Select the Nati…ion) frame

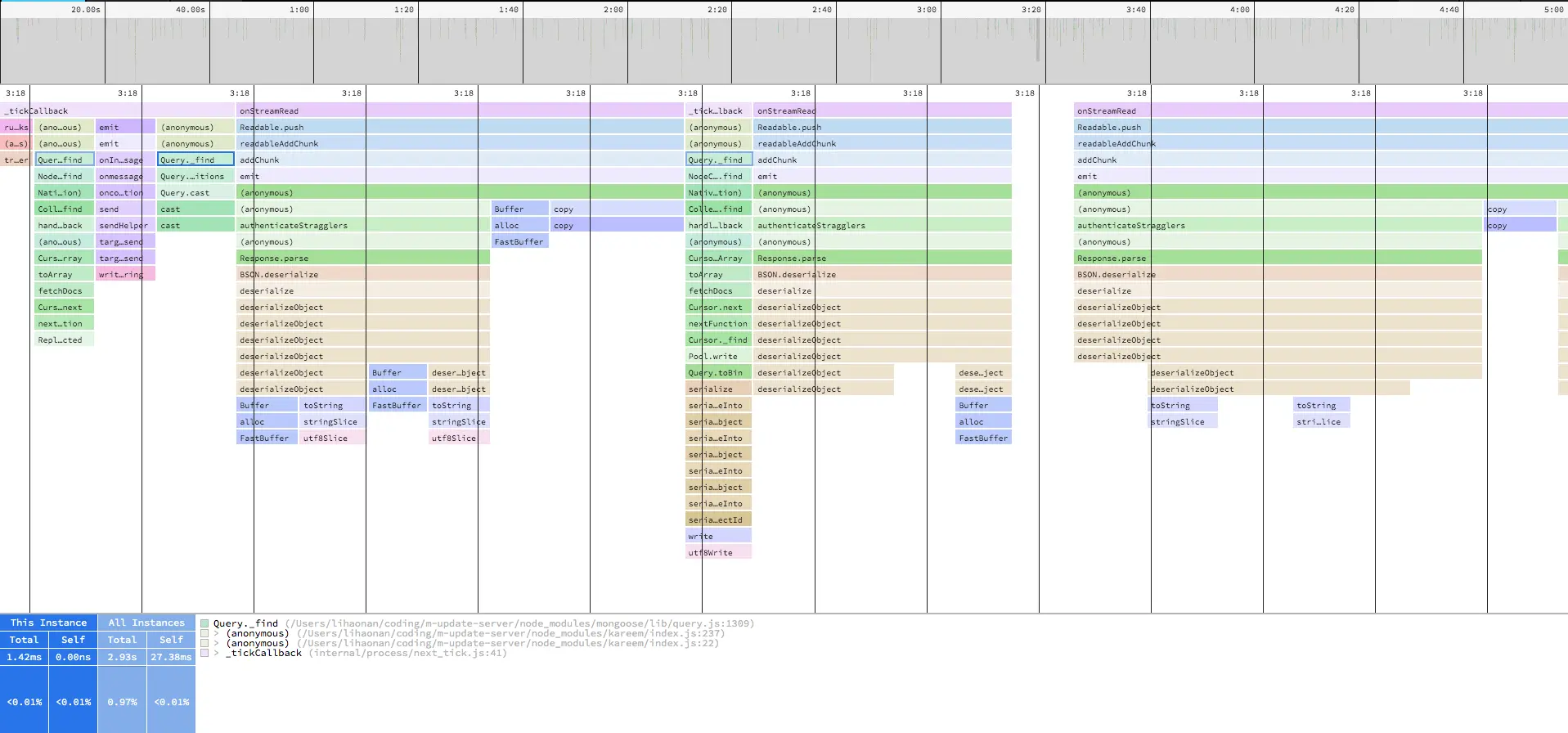65,192
